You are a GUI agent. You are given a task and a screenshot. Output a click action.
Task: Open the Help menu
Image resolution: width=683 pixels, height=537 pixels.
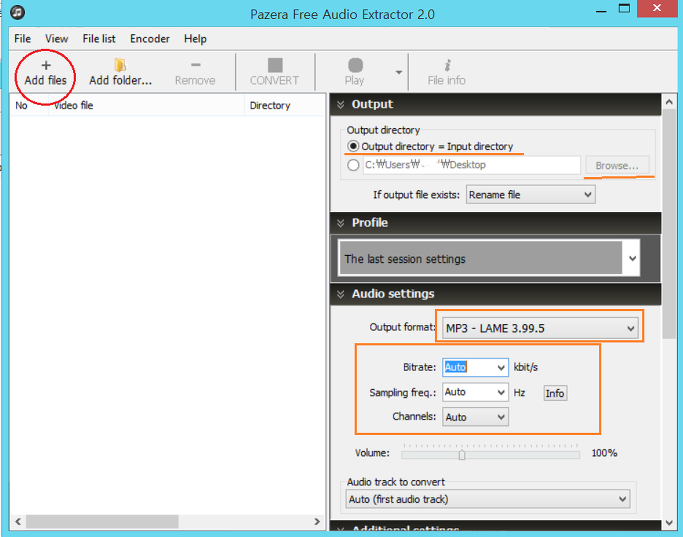(x=195, y=39)
